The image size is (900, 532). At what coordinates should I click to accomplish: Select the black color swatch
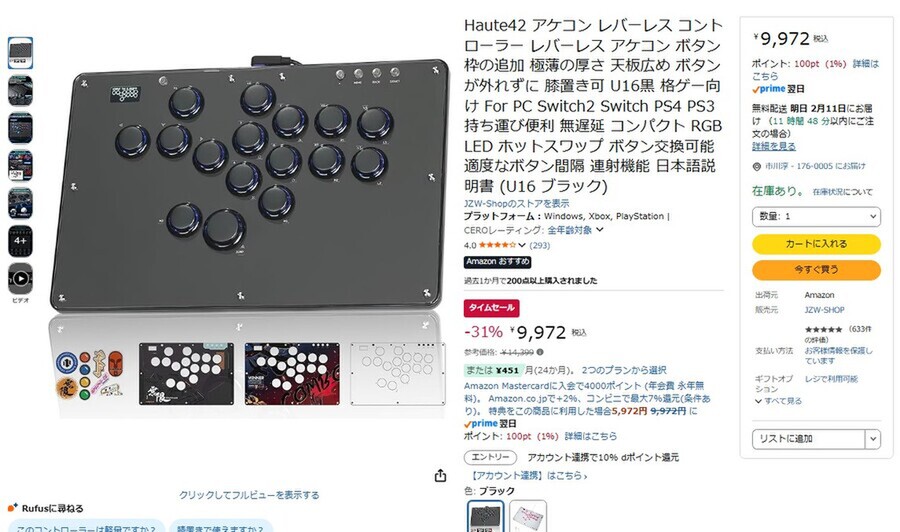[486, 517]
